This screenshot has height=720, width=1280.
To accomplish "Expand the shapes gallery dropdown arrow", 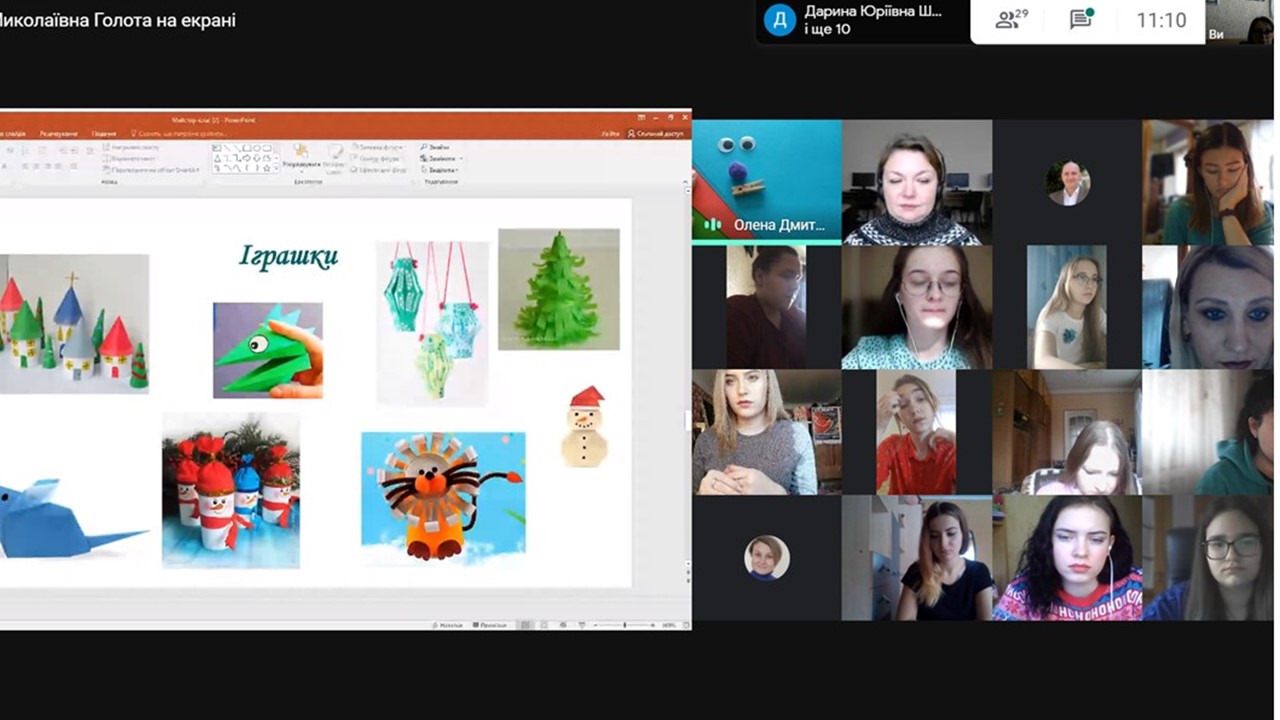I will [276, 168].
